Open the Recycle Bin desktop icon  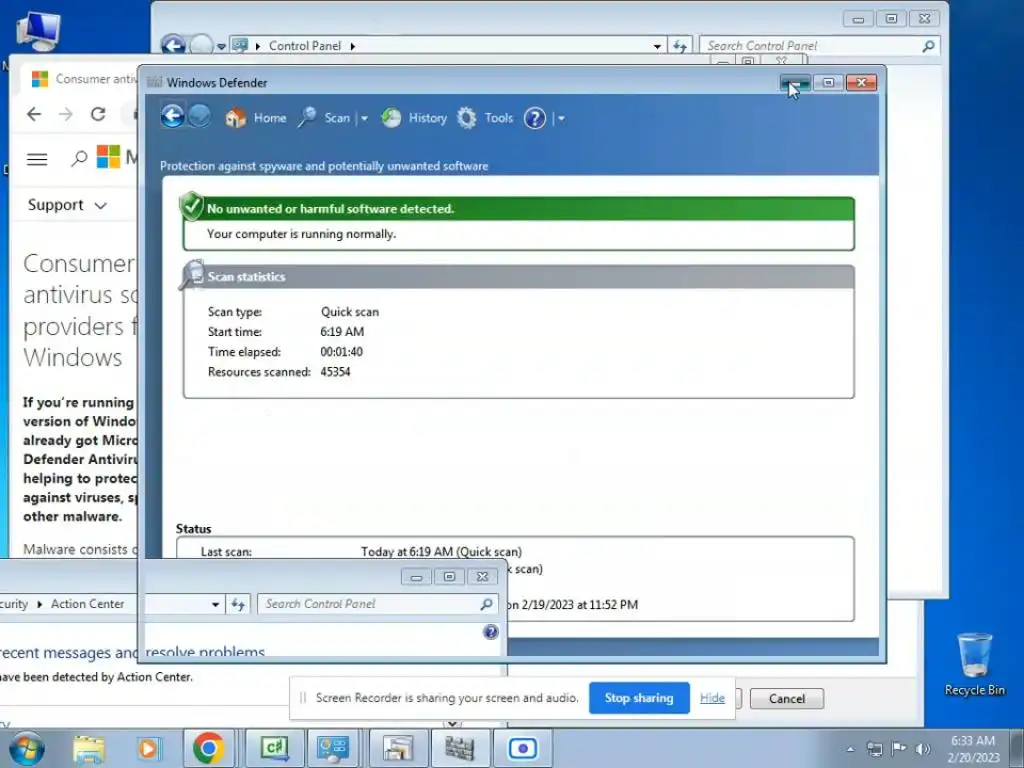coord(974,664)
